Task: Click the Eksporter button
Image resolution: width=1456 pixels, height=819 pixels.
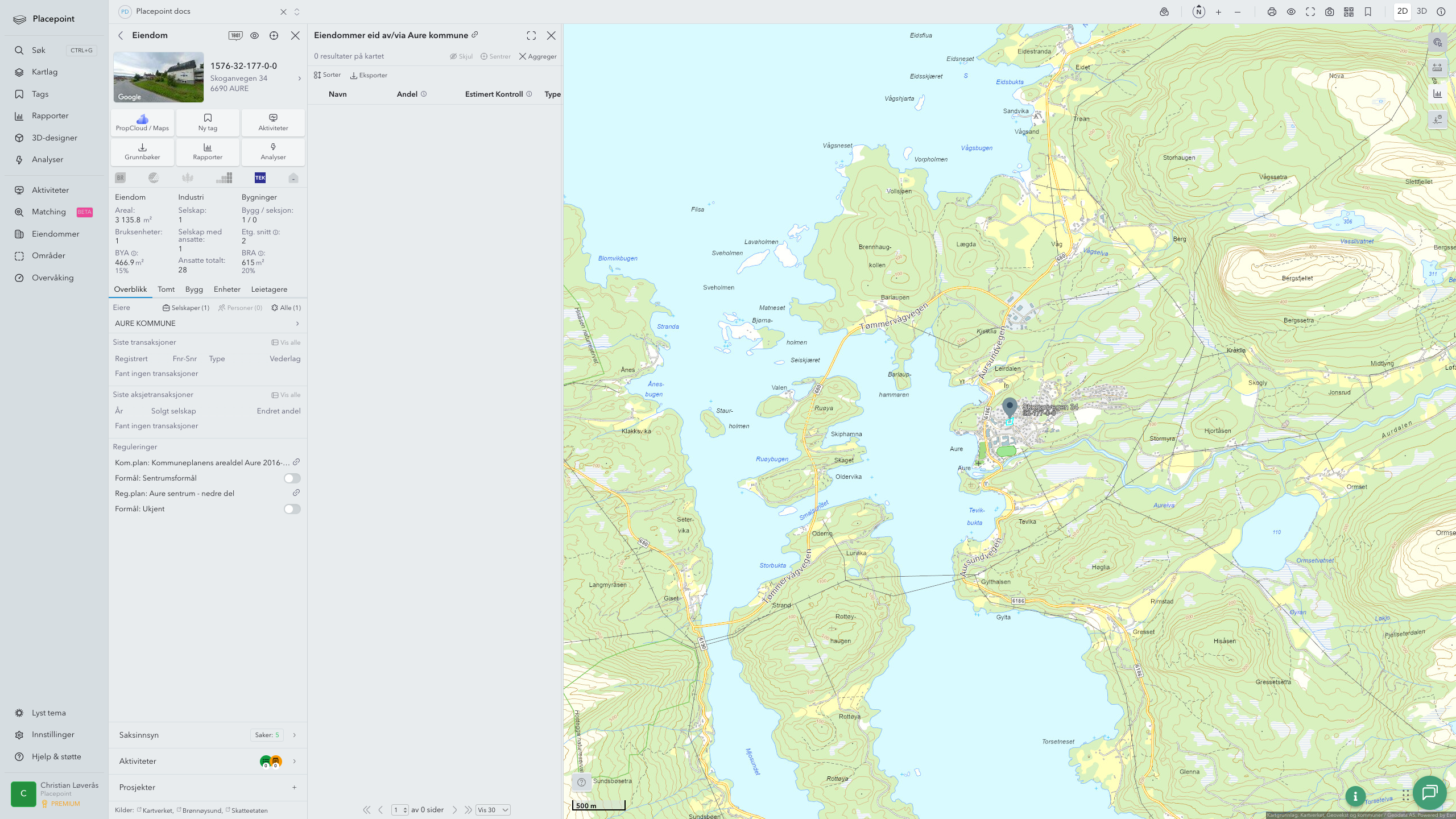Action: (x=369, y=75)
